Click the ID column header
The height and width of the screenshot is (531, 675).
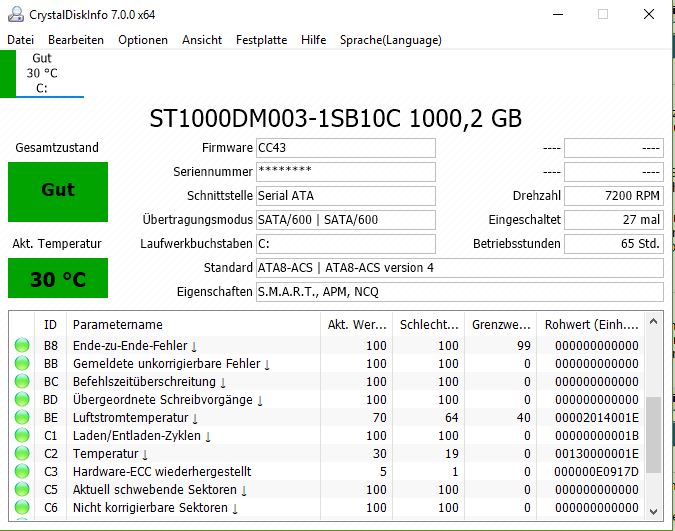point(50,324)
